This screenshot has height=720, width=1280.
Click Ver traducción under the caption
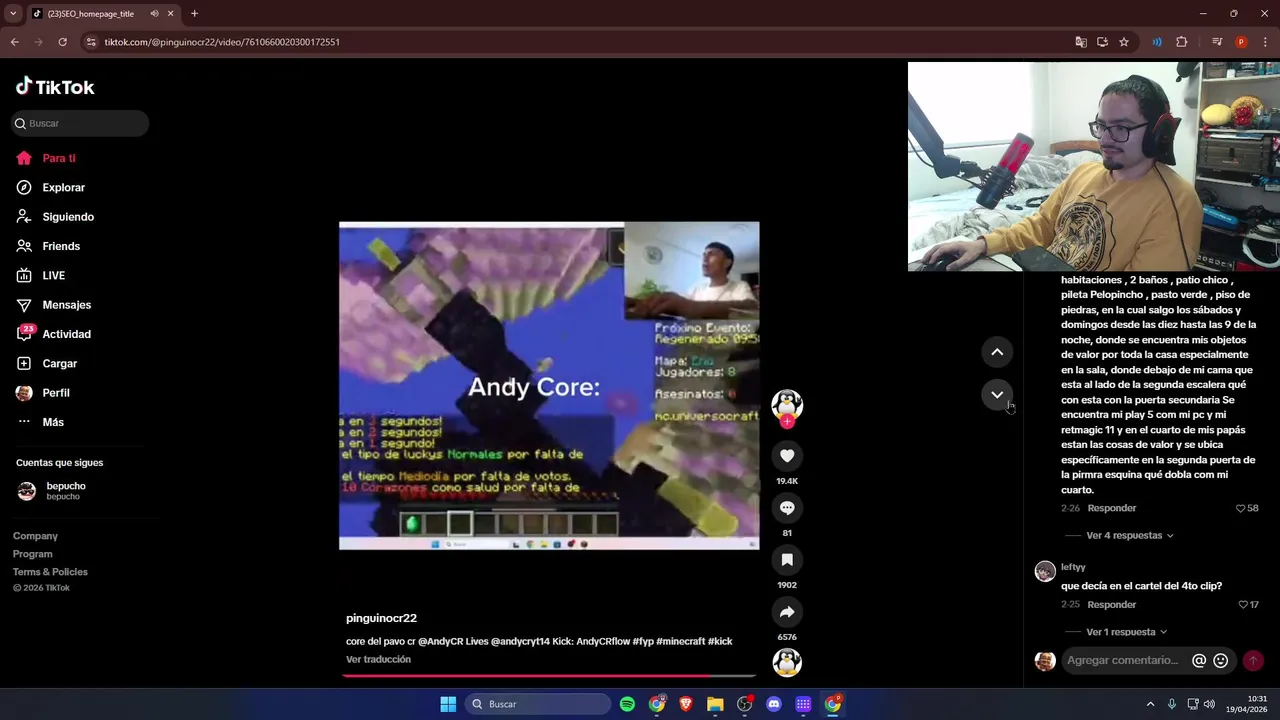pos(378,659)
